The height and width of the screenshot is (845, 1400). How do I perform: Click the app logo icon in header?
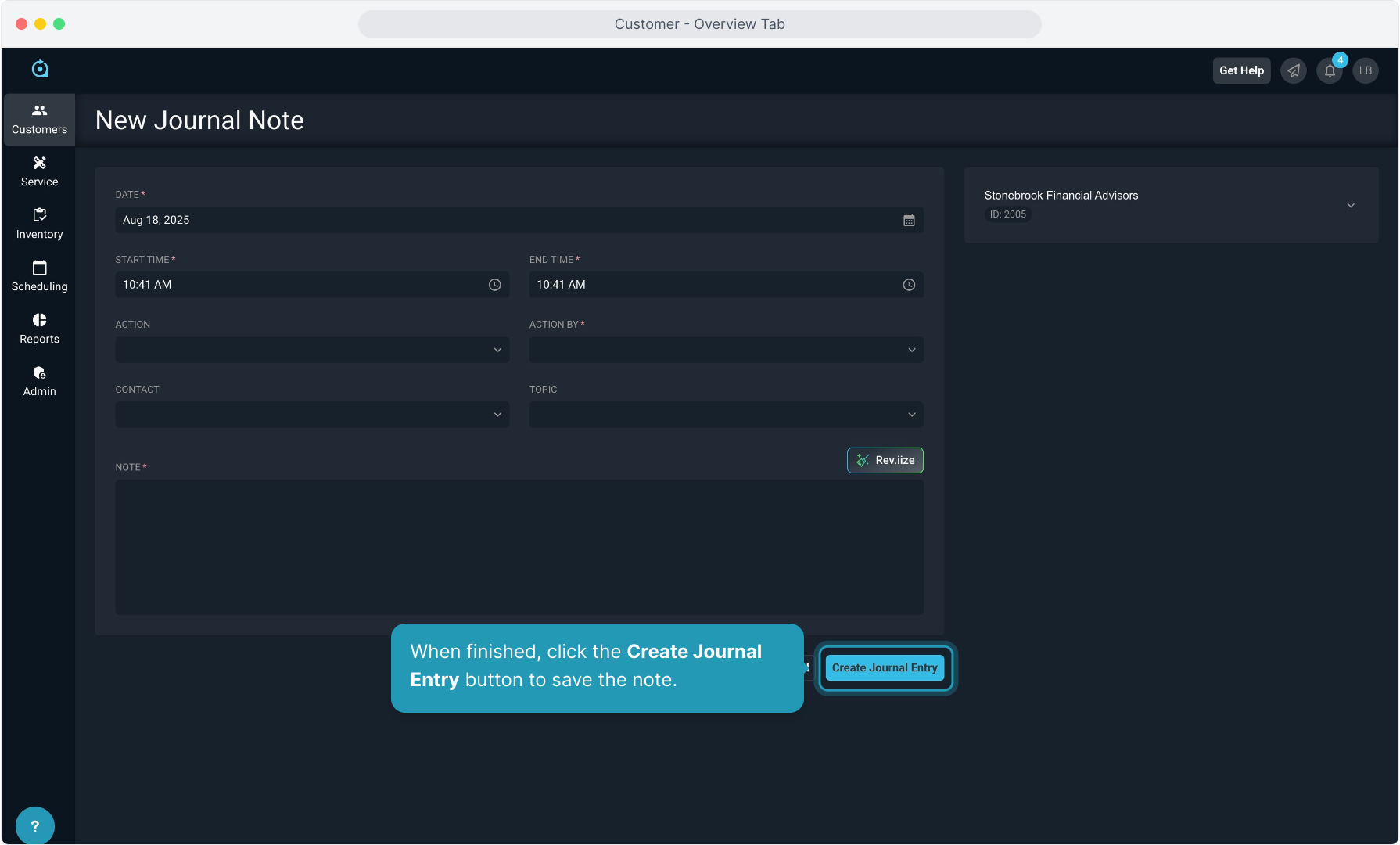40,69
